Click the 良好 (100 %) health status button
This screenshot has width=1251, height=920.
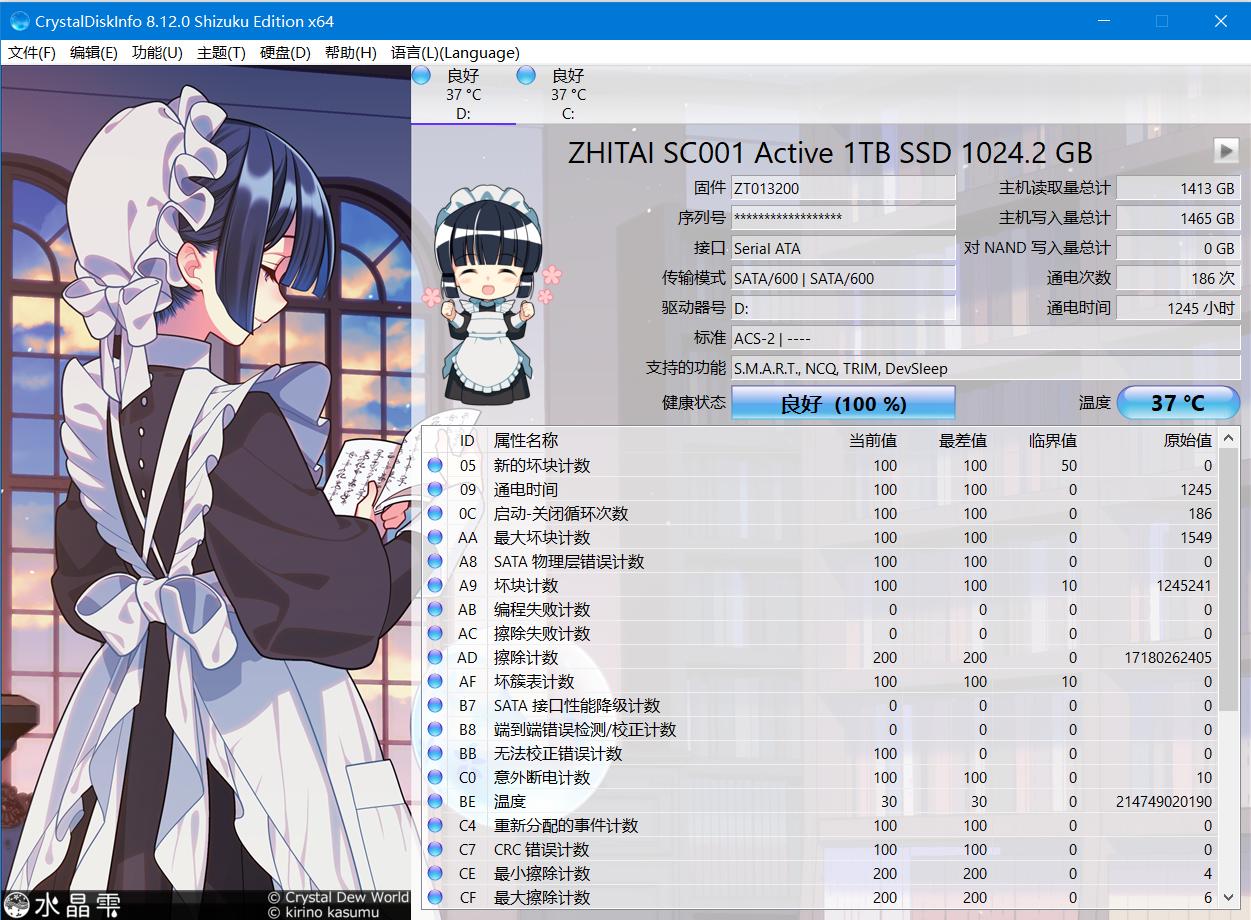click(x=843, y=403)
